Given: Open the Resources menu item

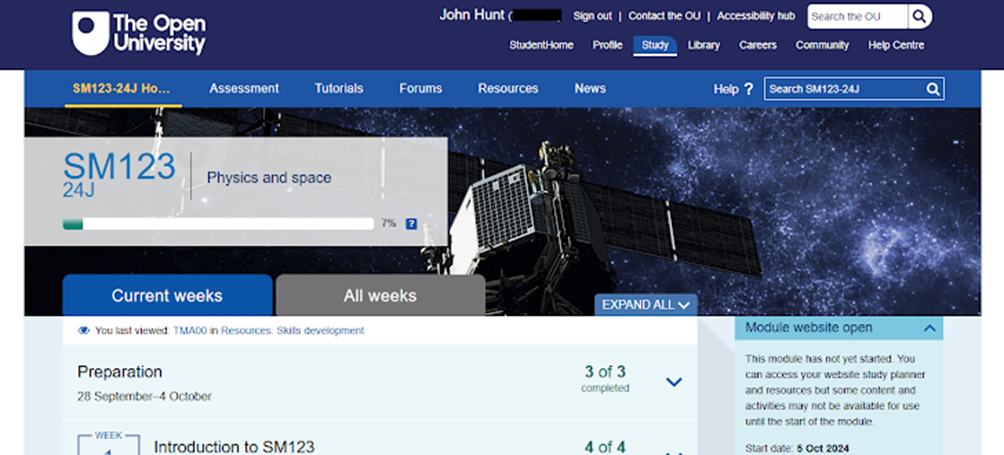Looking at the screenshot, I should [508, 88].
